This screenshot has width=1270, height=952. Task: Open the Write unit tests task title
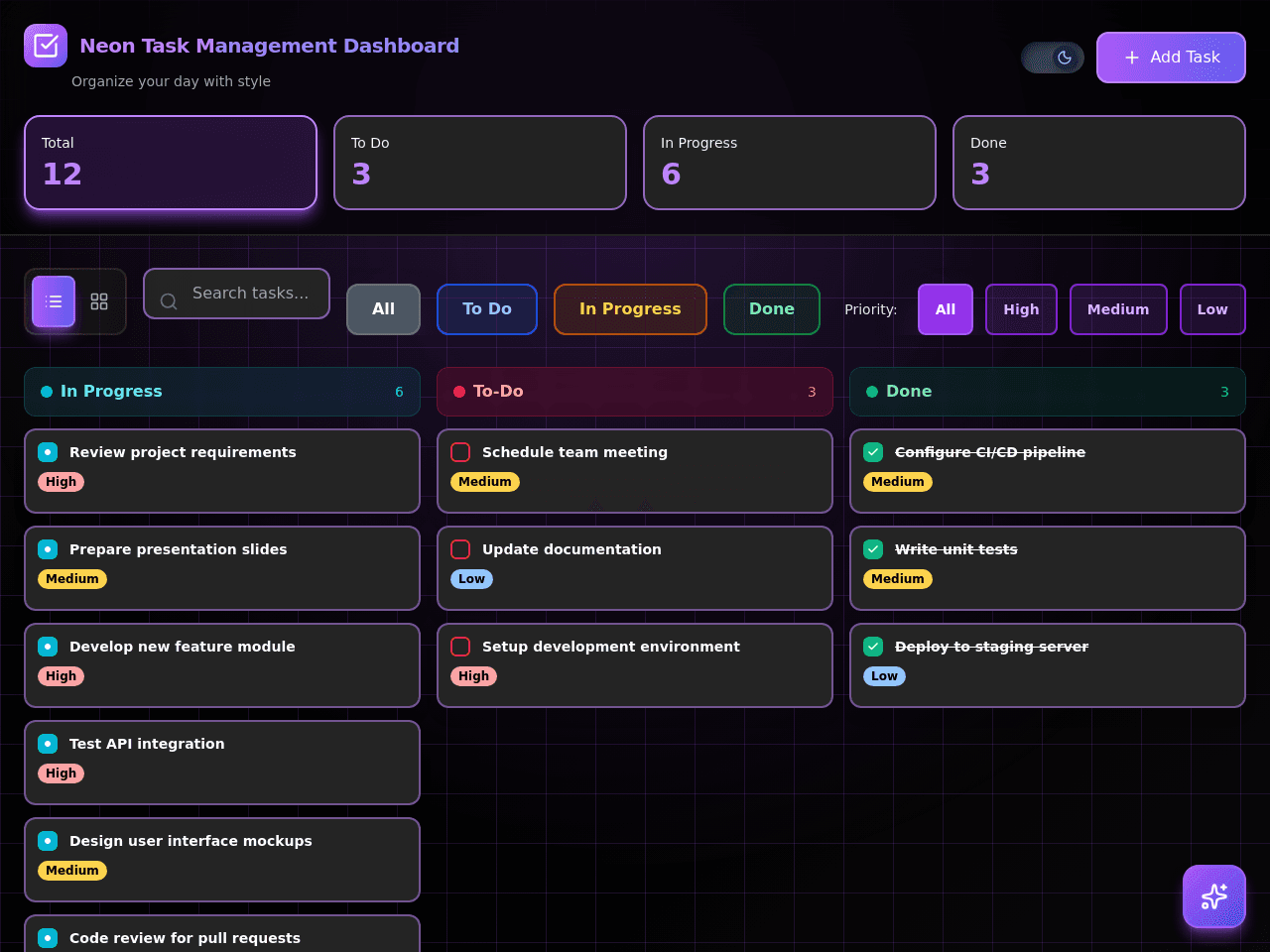(956, 549)
